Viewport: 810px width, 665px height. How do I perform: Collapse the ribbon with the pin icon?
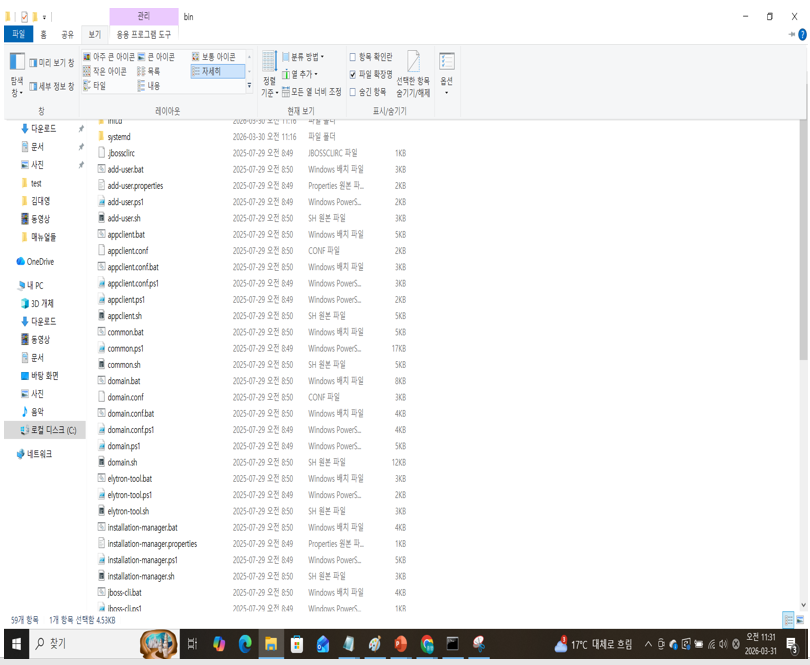pos(791,35)
